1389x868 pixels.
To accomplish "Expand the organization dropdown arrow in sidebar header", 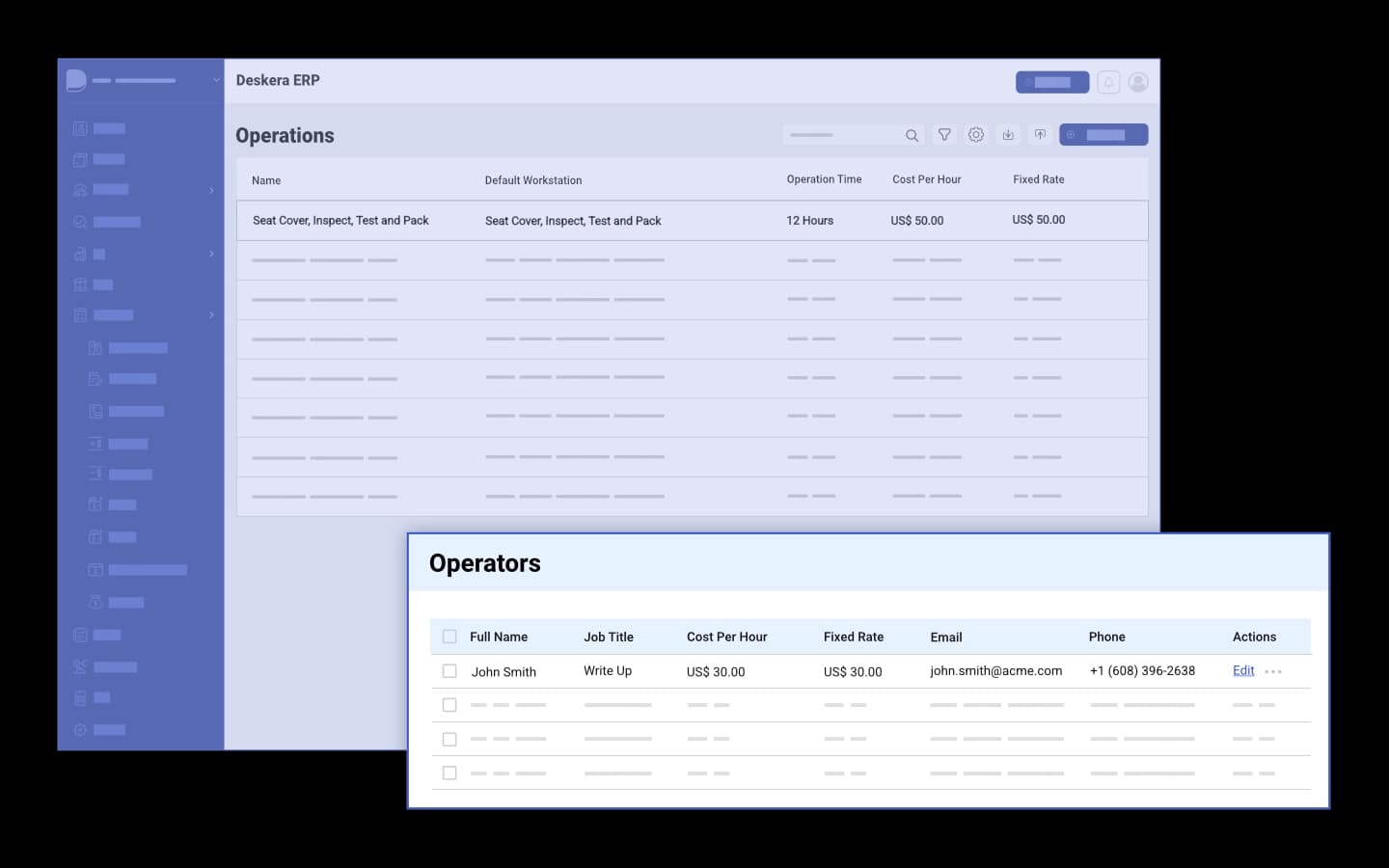I will click(216, 80).
